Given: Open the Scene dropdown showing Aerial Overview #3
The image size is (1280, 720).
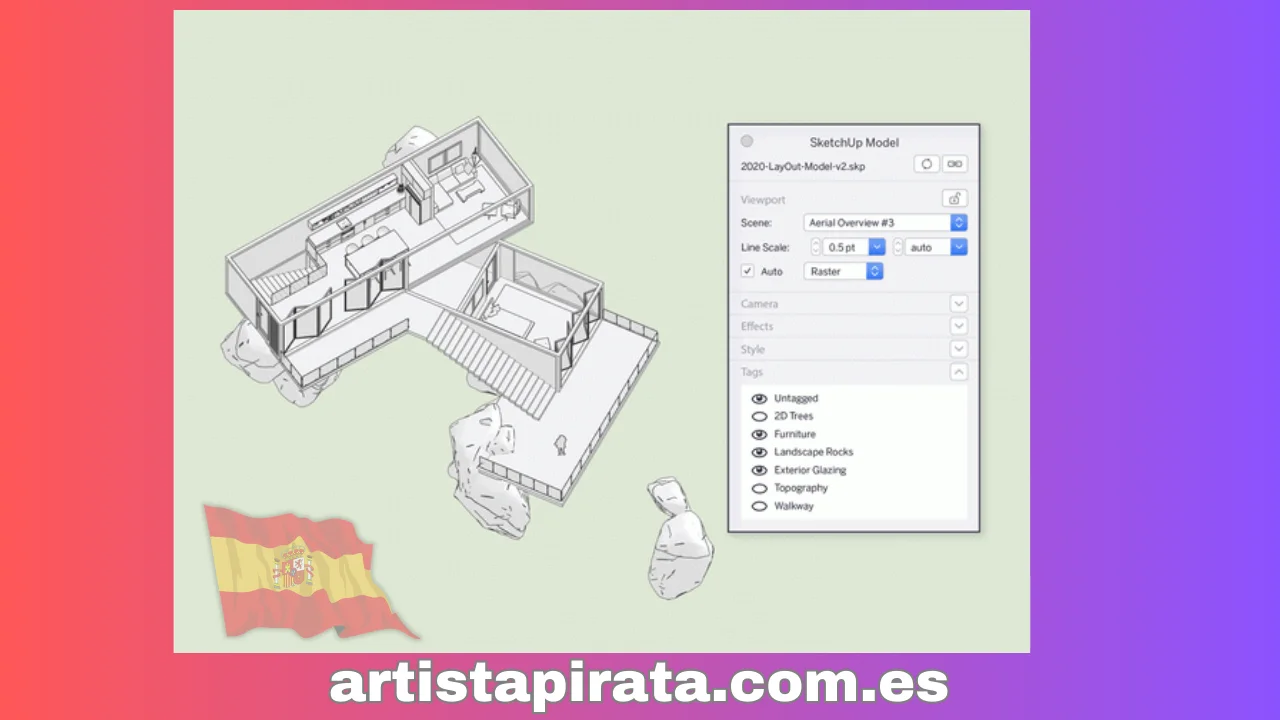Looking at the screenshot, I should pos(885,223).
